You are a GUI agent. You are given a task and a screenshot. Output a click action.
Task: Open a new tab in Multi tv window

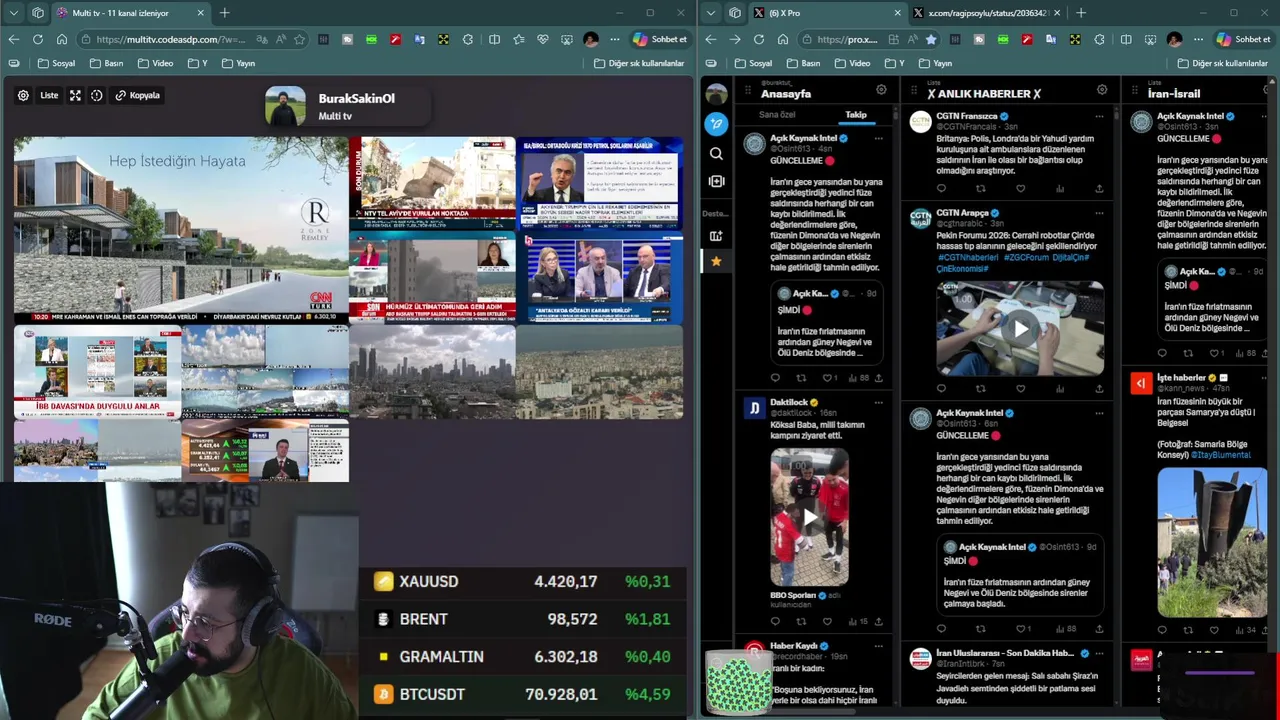(x=224, y=13)
